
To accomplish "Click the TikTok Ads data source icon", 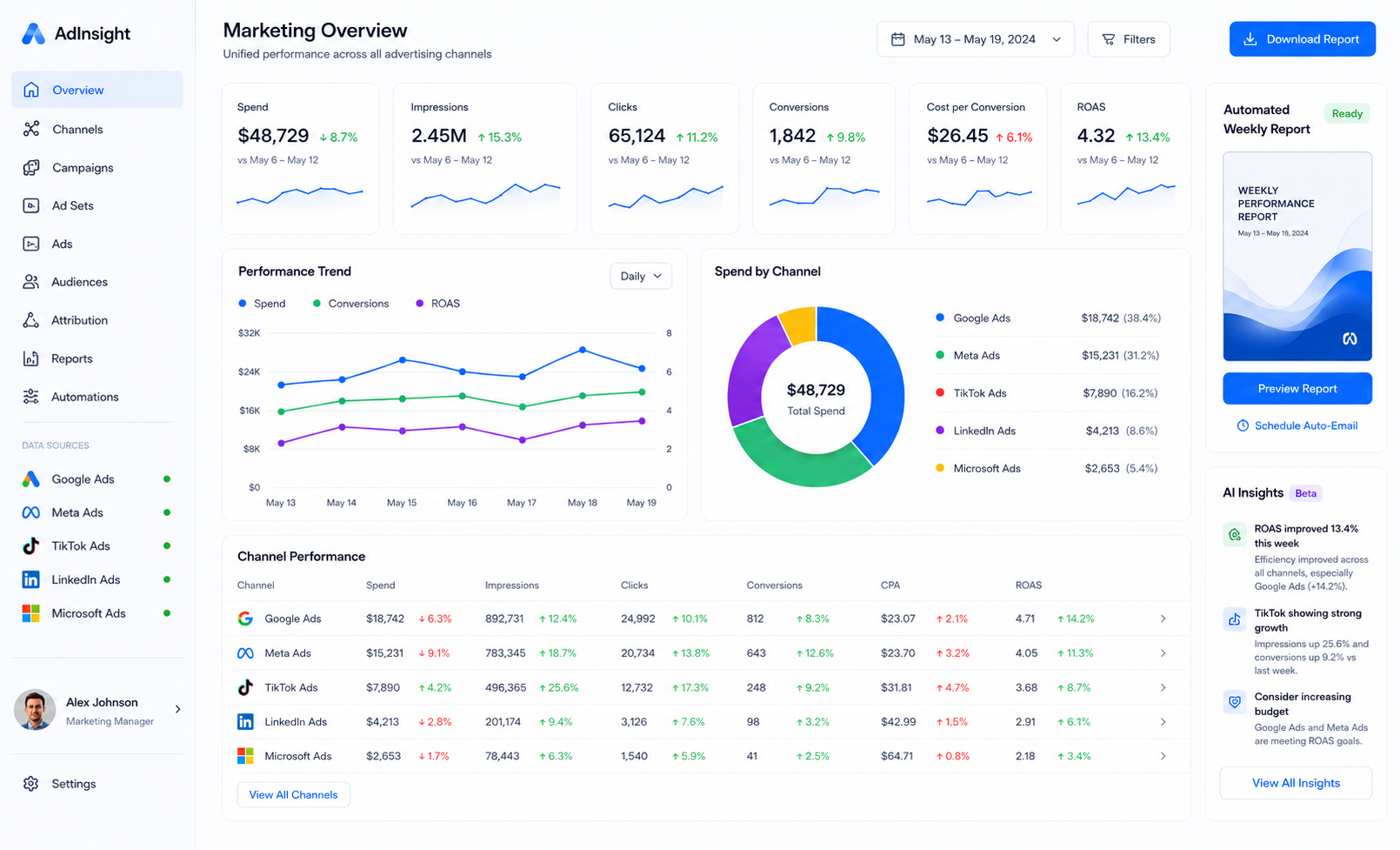I will [x=31, y=545].
